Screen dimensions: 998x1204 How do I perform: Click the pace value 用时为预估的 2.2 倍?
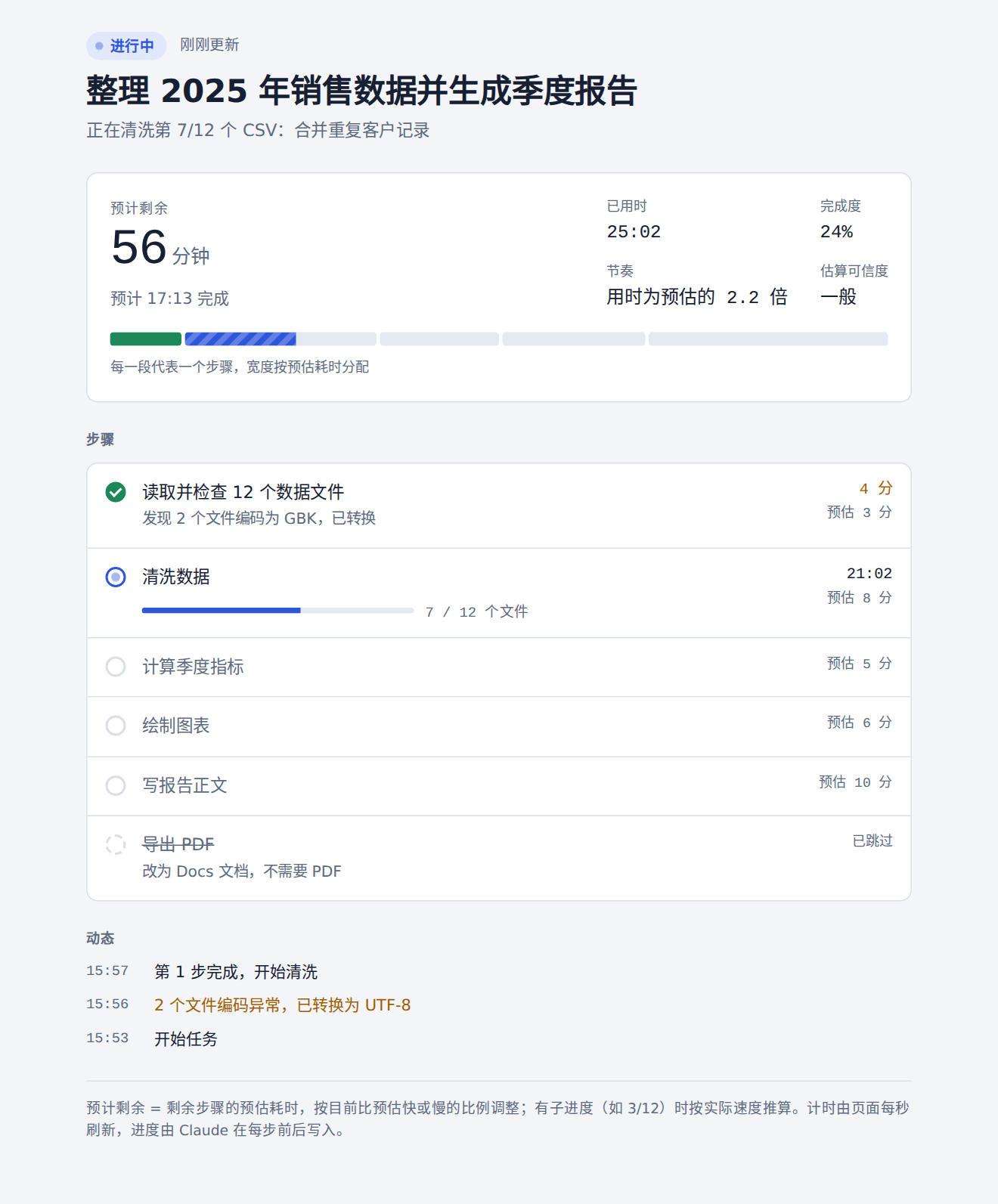click(696, 297)
